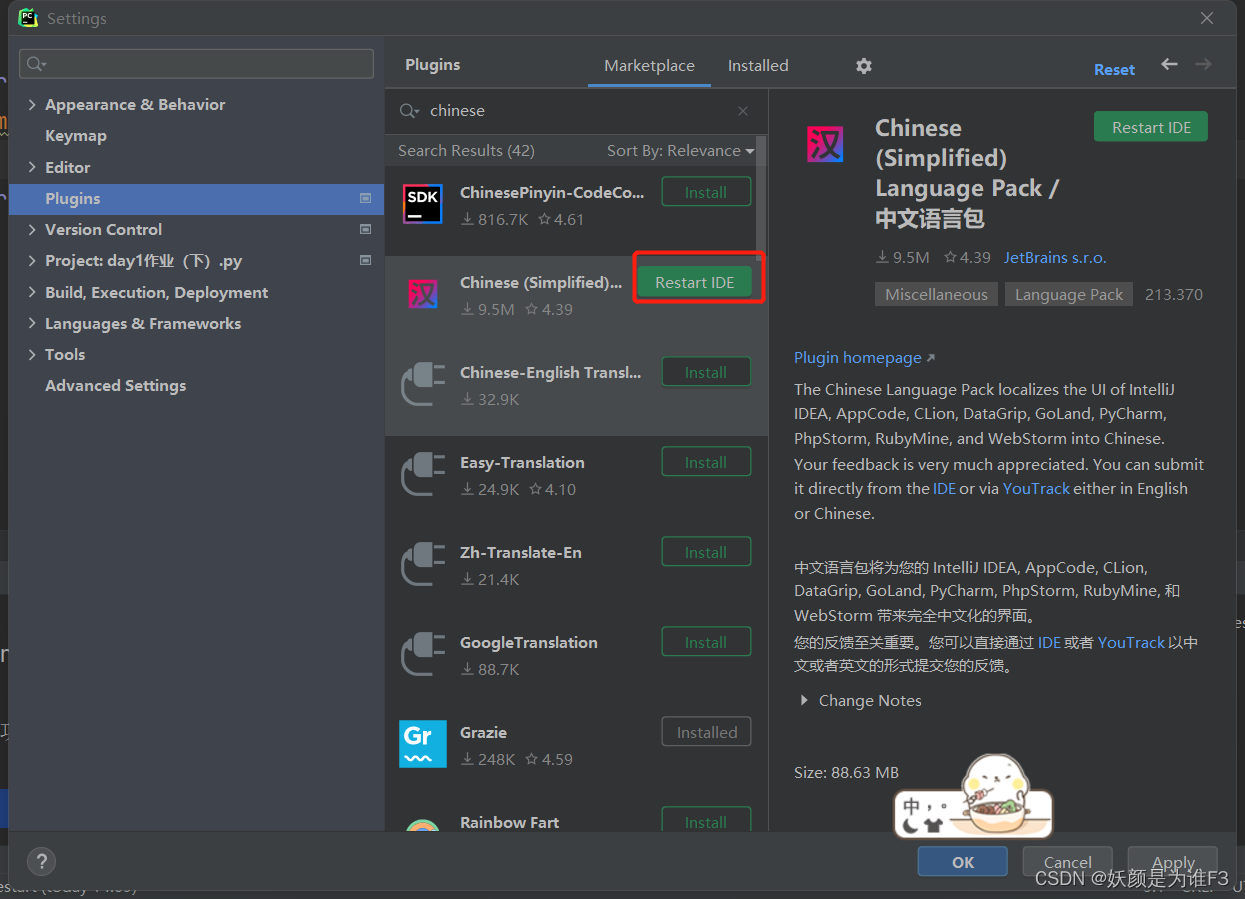1245x899 pixels.
Task: Click project-level marker beside Plugins
Action: (365, 199)
